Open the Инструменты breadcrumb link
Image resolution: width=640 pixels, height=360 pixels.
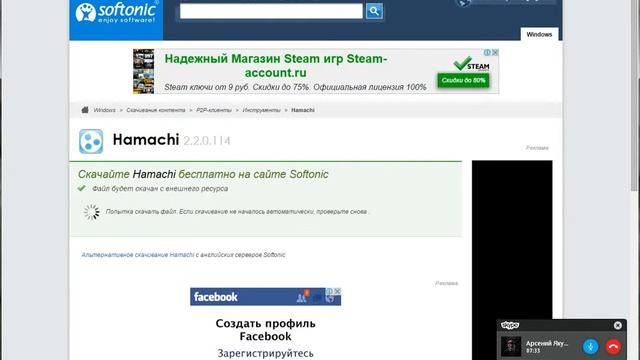tap(262, 110)
